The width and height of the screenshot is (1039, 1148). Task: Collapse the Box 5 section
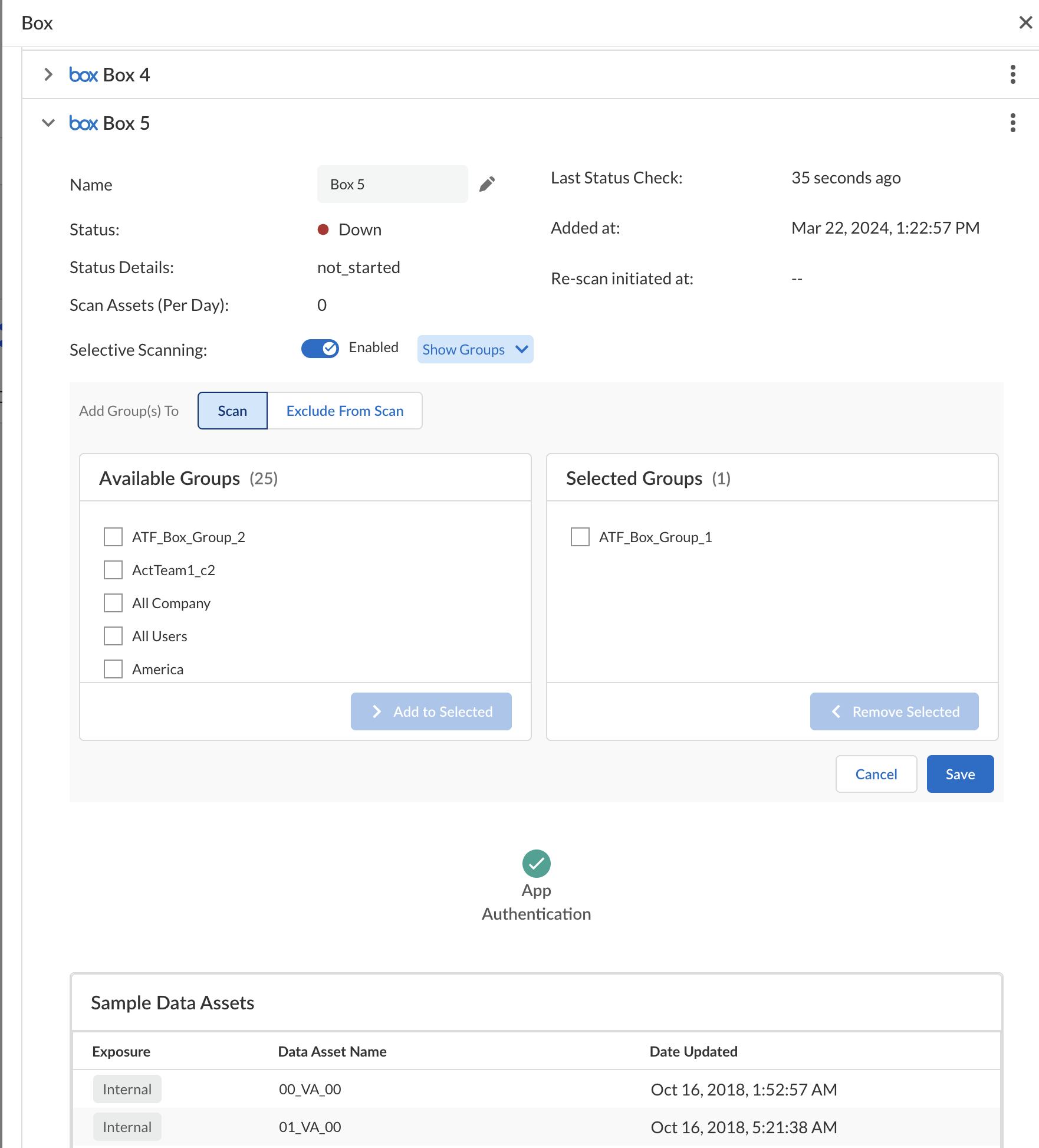[48, 123]
